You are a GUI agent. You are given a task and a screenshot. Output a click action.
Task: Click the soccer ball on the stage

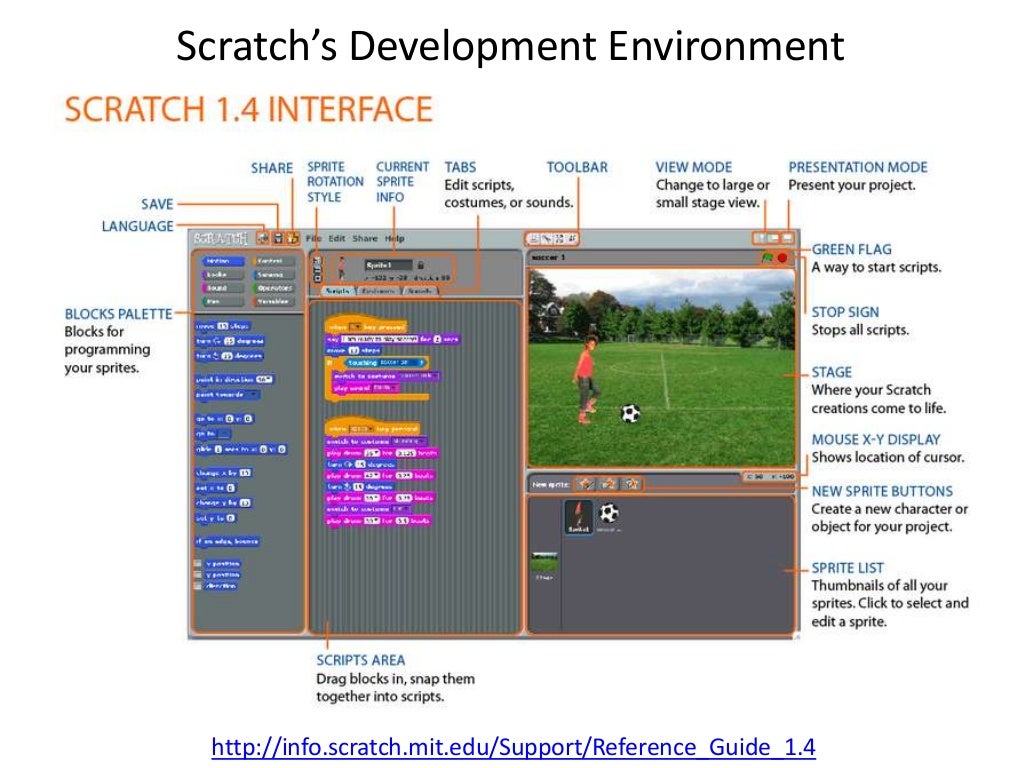[x=630, y=413]
